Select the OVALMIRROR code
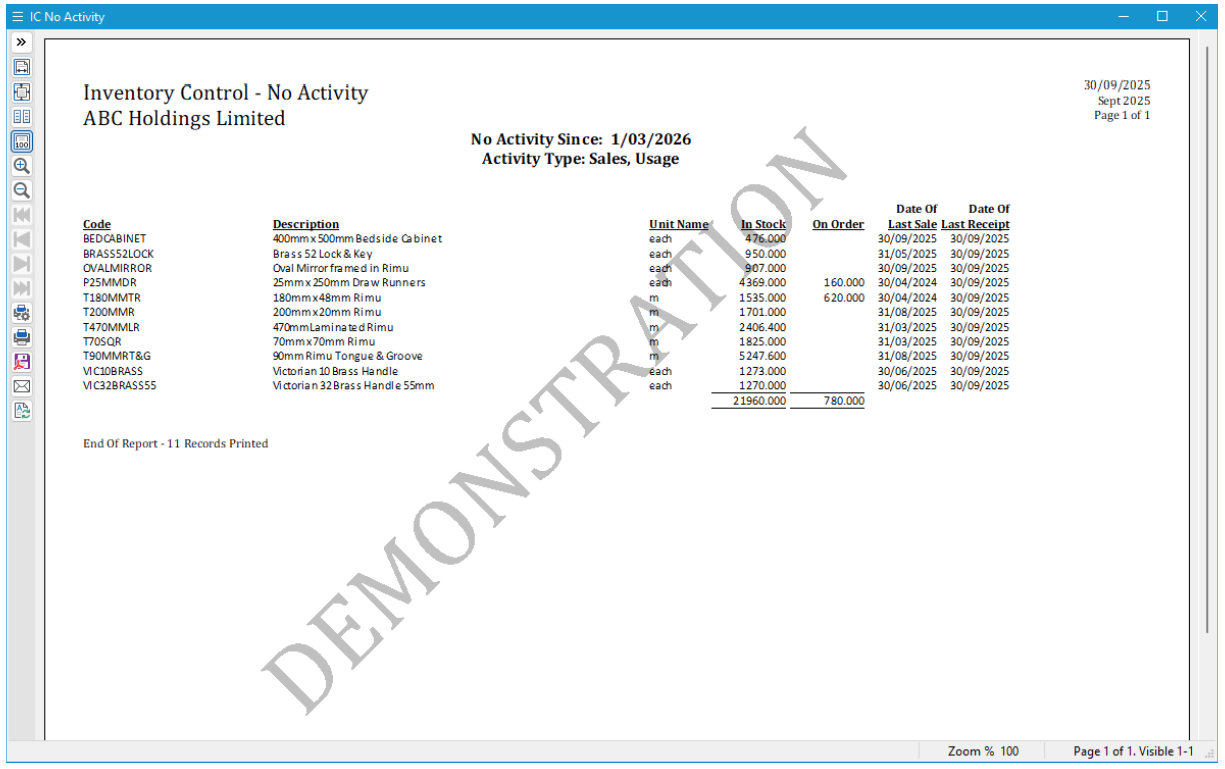1225x769 pixels. click(118, 268)
